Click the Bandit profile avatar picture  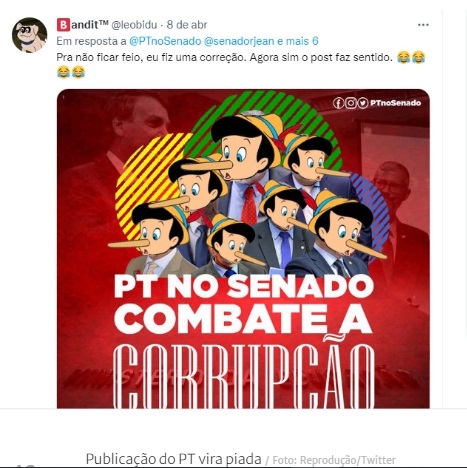tap(29, 35)
